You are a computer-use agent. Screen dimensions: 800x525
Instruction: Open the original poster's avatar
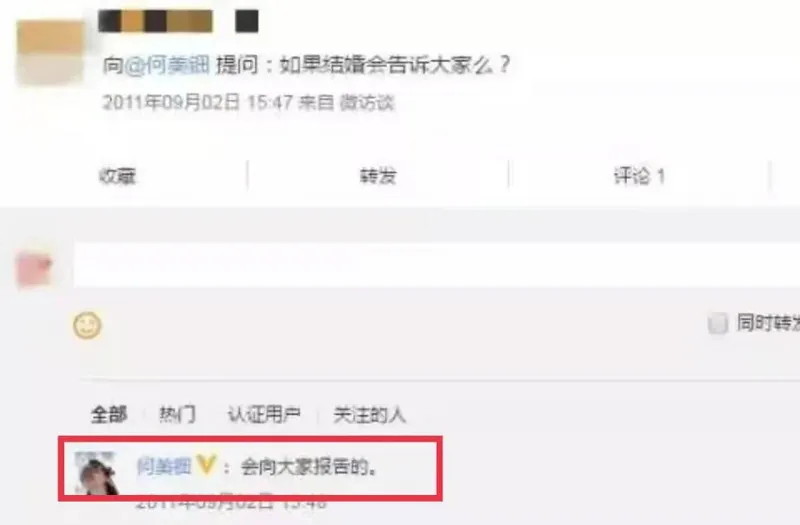[x=50, y=52]
